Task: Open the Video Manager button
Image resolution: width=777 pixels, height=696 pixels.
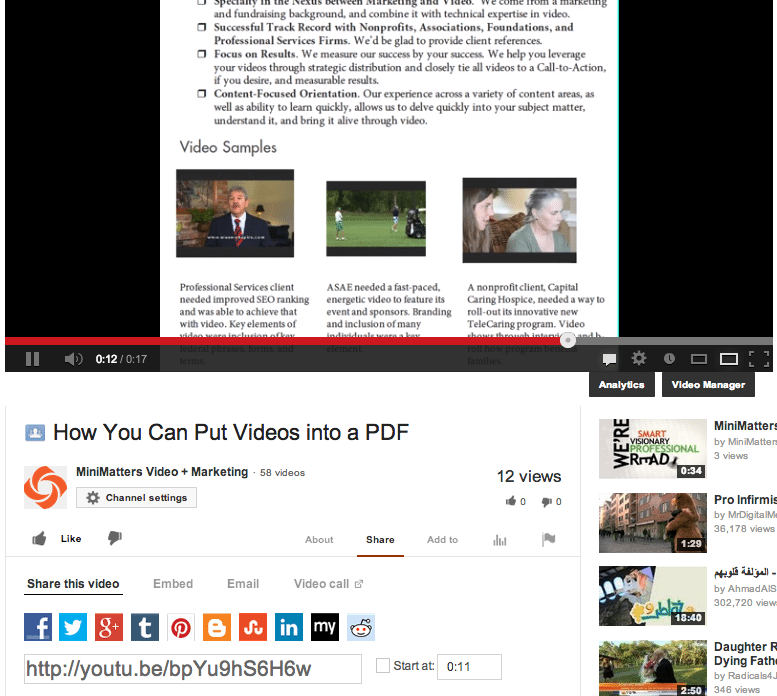Action: (708, 385)
